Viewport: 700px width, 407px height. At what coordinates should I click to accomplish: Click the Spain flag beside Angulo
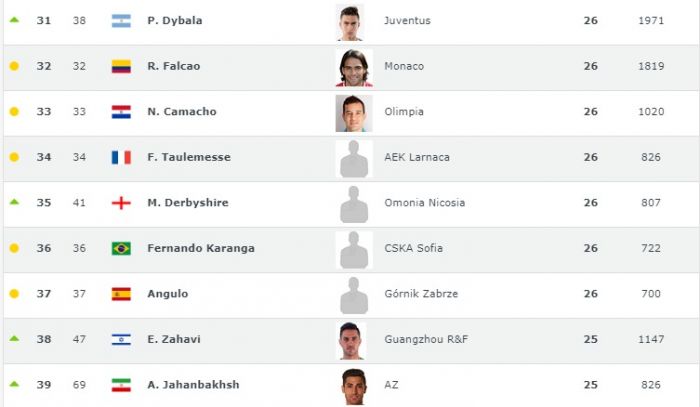coord(121,294)
